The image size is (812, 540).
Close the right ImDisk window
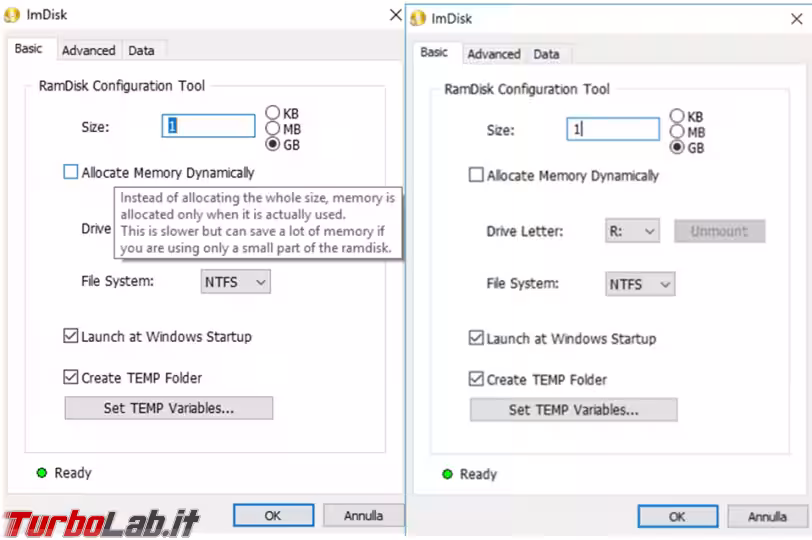pos(796,19)
